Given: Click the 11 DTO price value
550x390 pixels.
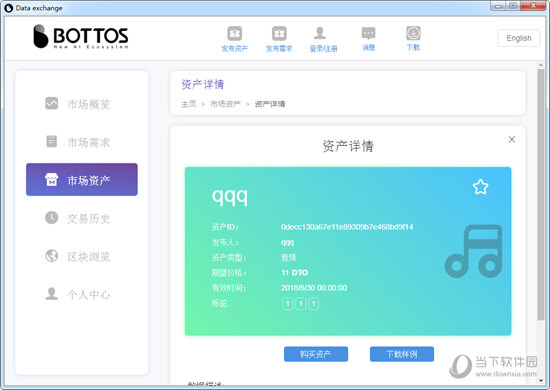Looking at the screenshot, I should click(295, 273).
